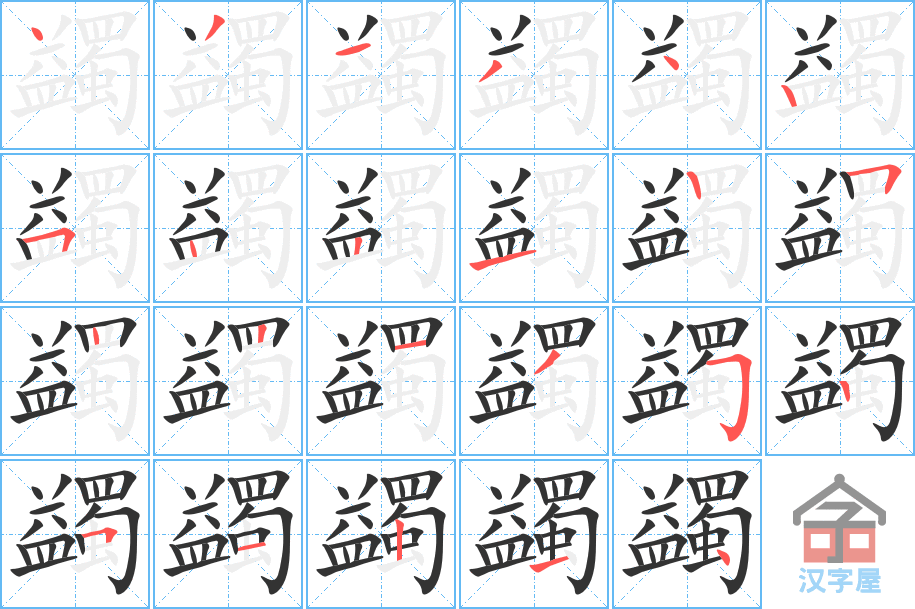This screenshot has width=915, height=609.
Task: Select the fifth stroke step cell
Action: pyautogui.click(x=687, y=75)
